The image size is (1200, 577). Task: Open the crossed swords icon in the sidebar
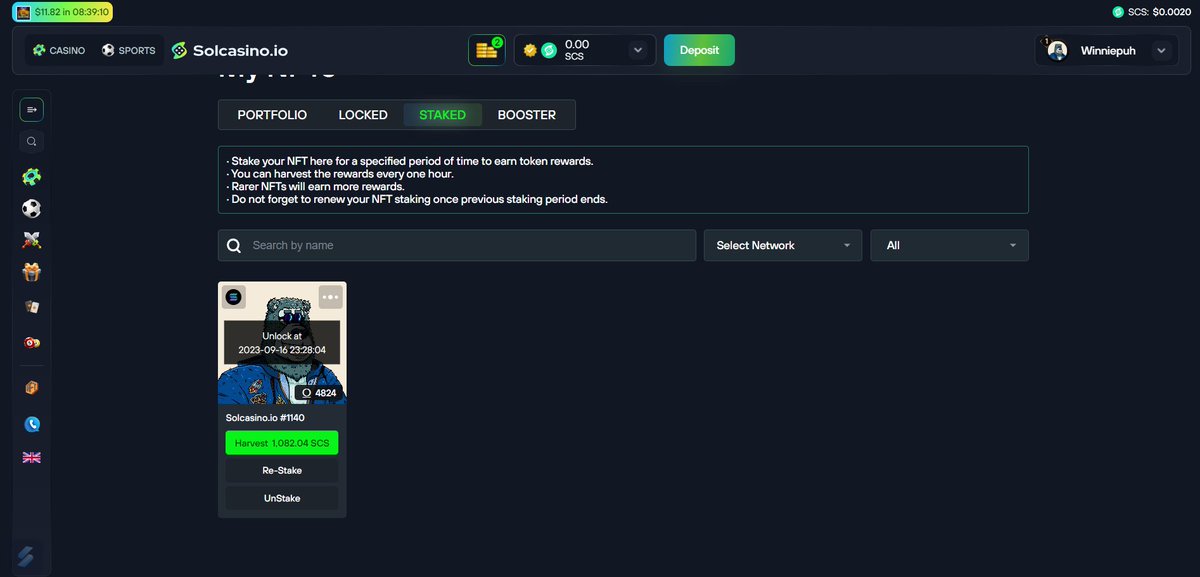click(32, 240)
